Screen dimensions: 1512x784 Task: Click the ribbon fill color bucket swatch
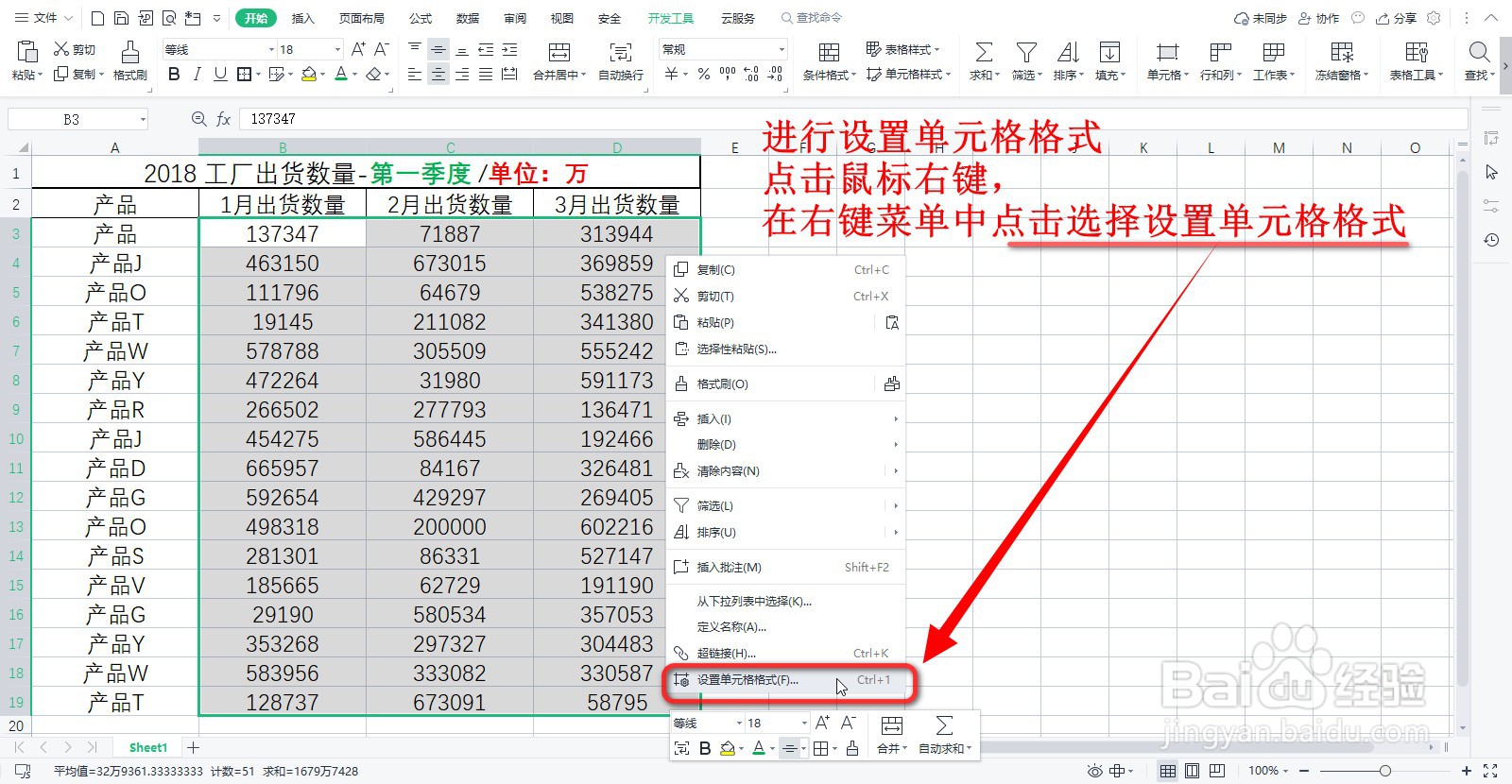311,74
